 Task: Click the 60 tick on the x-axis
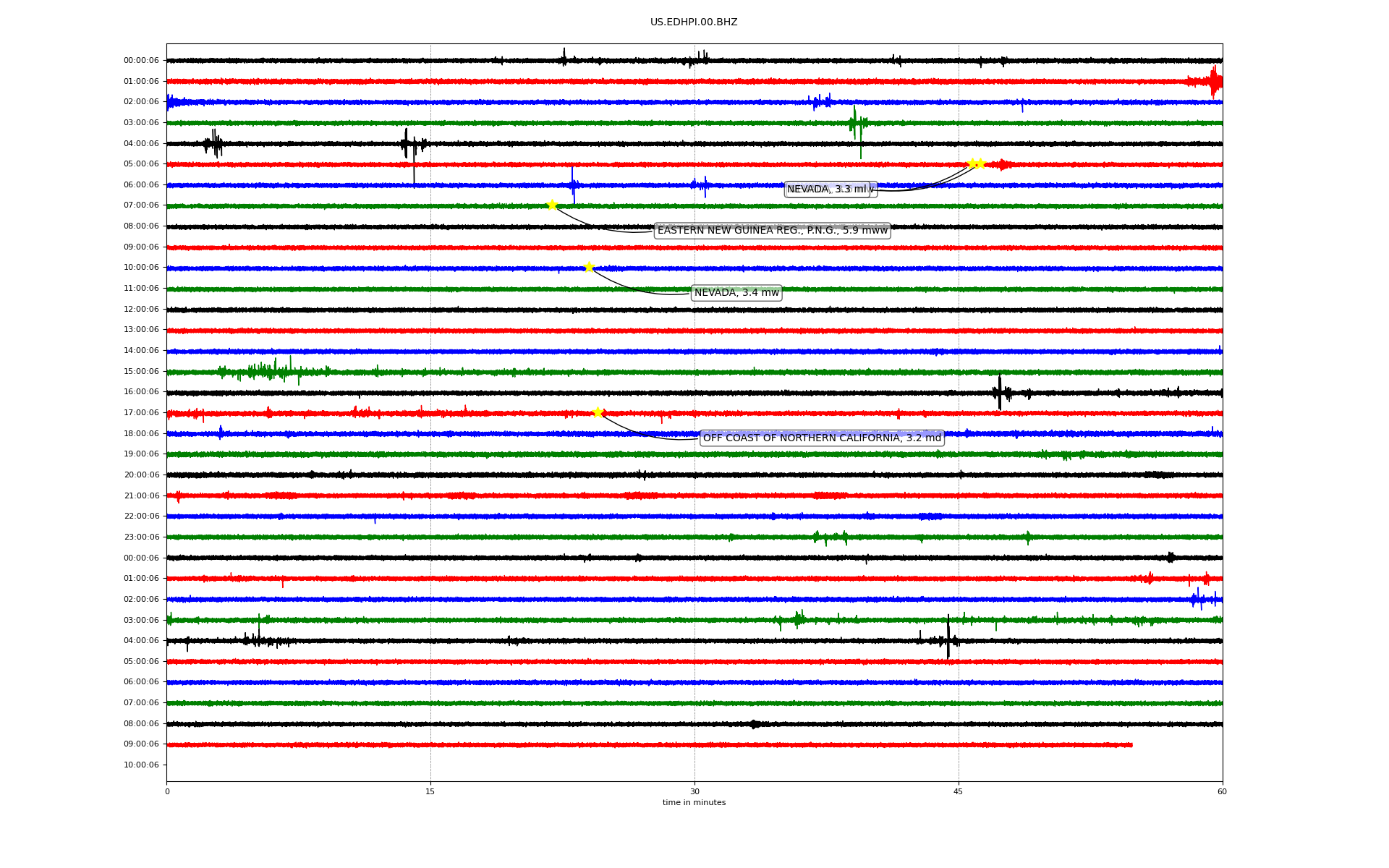1222,791
